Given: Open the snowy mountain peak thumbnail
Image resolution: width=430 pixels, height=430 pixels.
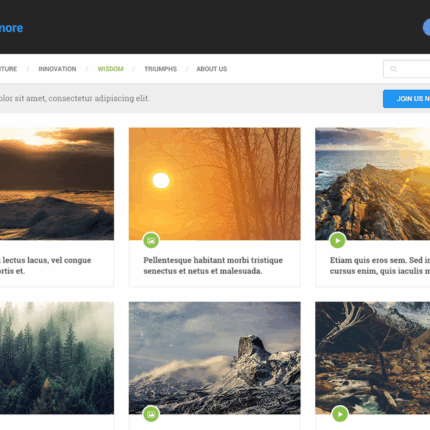Looking at the screenshot, I should click(215, 358).
